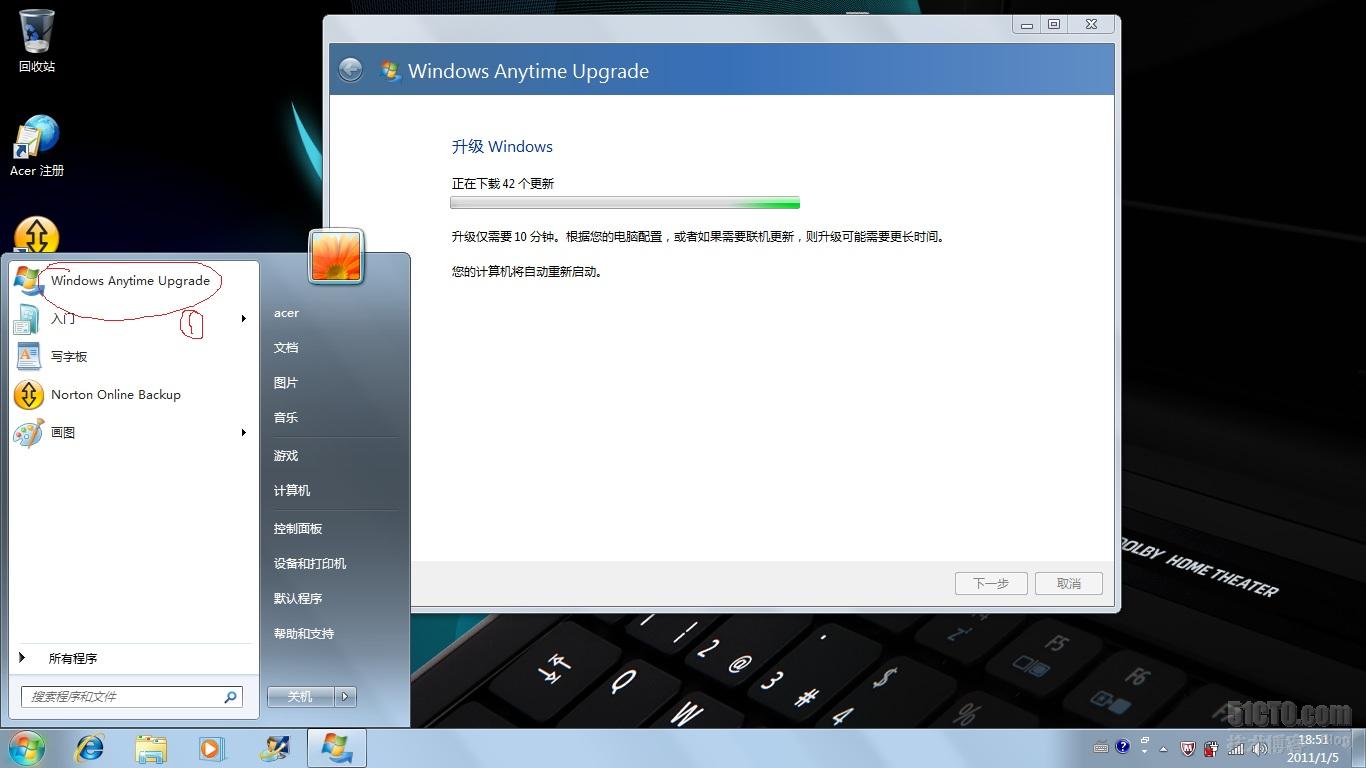Click the volume speaker tray icon
The height and width of the screenshot is (768, 1366).
(x=1260, y=748)
